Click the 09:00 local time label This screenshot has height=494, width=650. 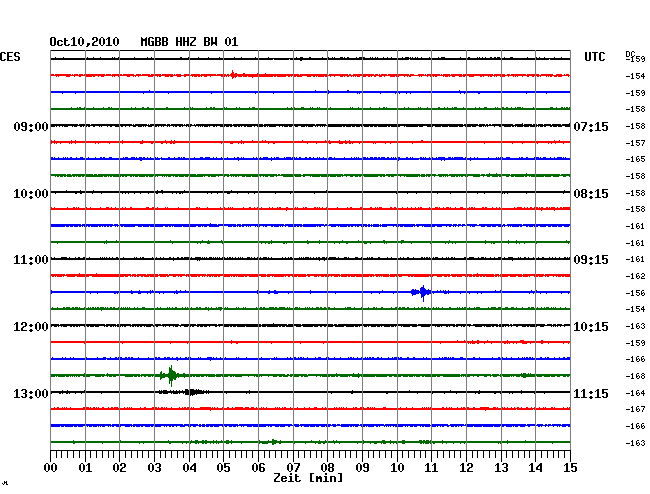pos(31,126)
